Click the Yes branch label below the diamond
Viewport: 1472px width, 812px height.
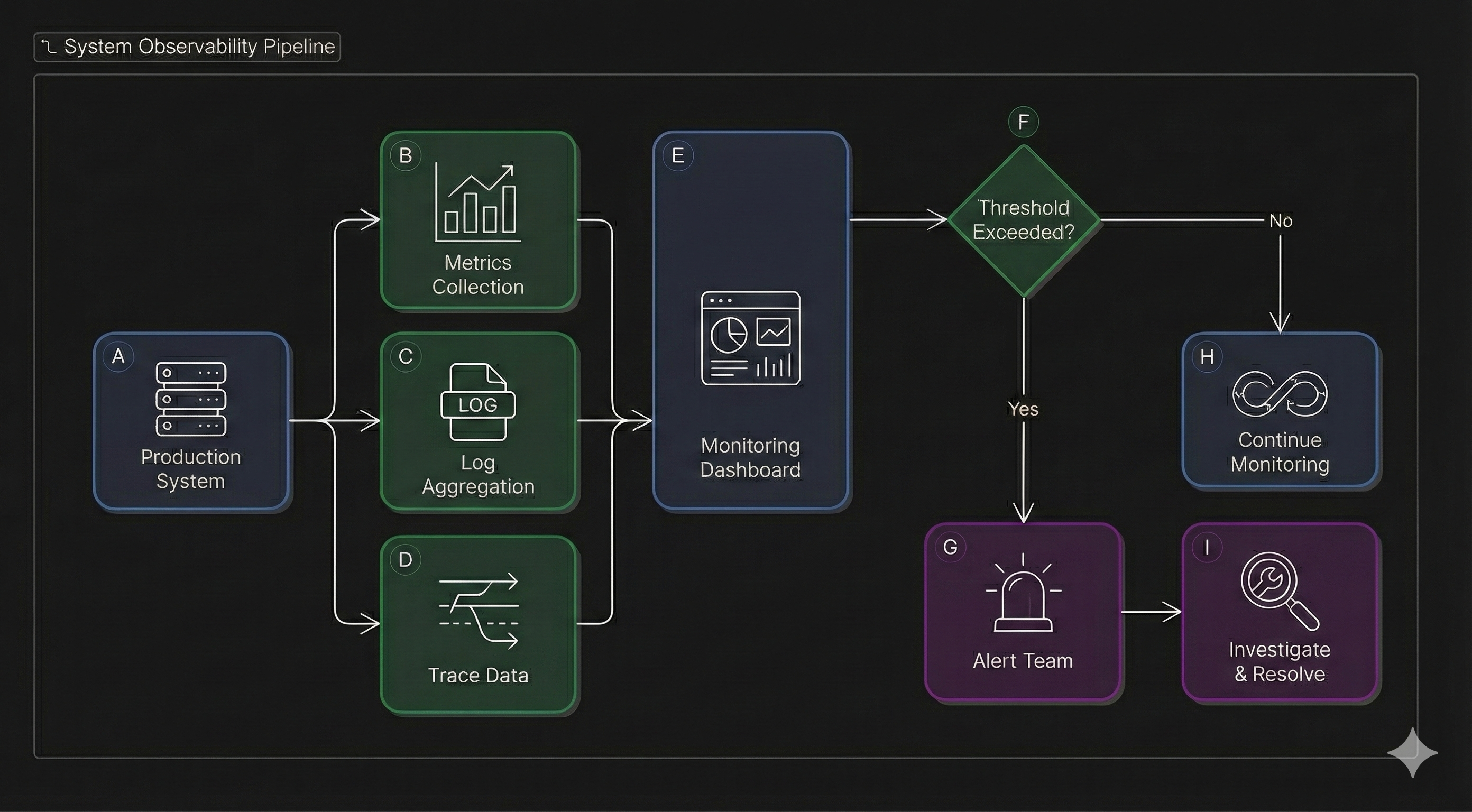[1022, 410]
